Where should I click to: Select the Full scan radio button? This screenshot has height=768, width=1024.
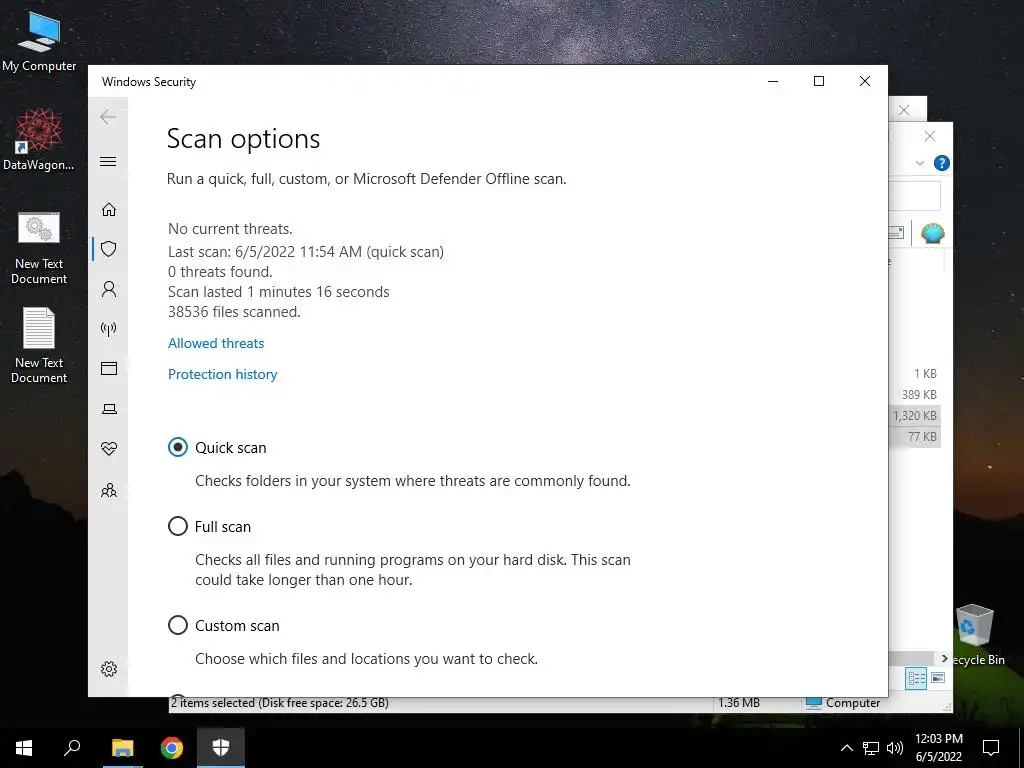178,526
